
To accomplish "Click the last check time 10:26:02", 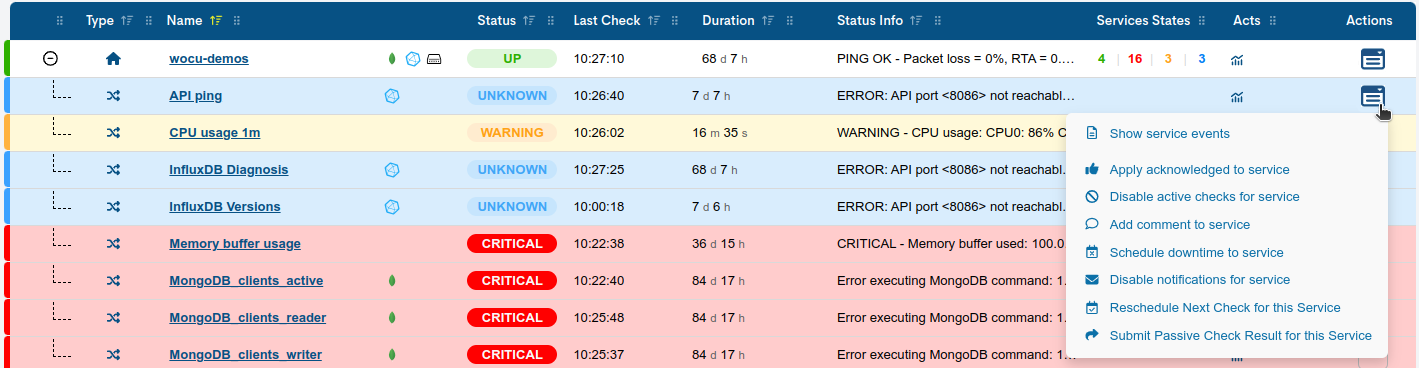I will [599, 133].
